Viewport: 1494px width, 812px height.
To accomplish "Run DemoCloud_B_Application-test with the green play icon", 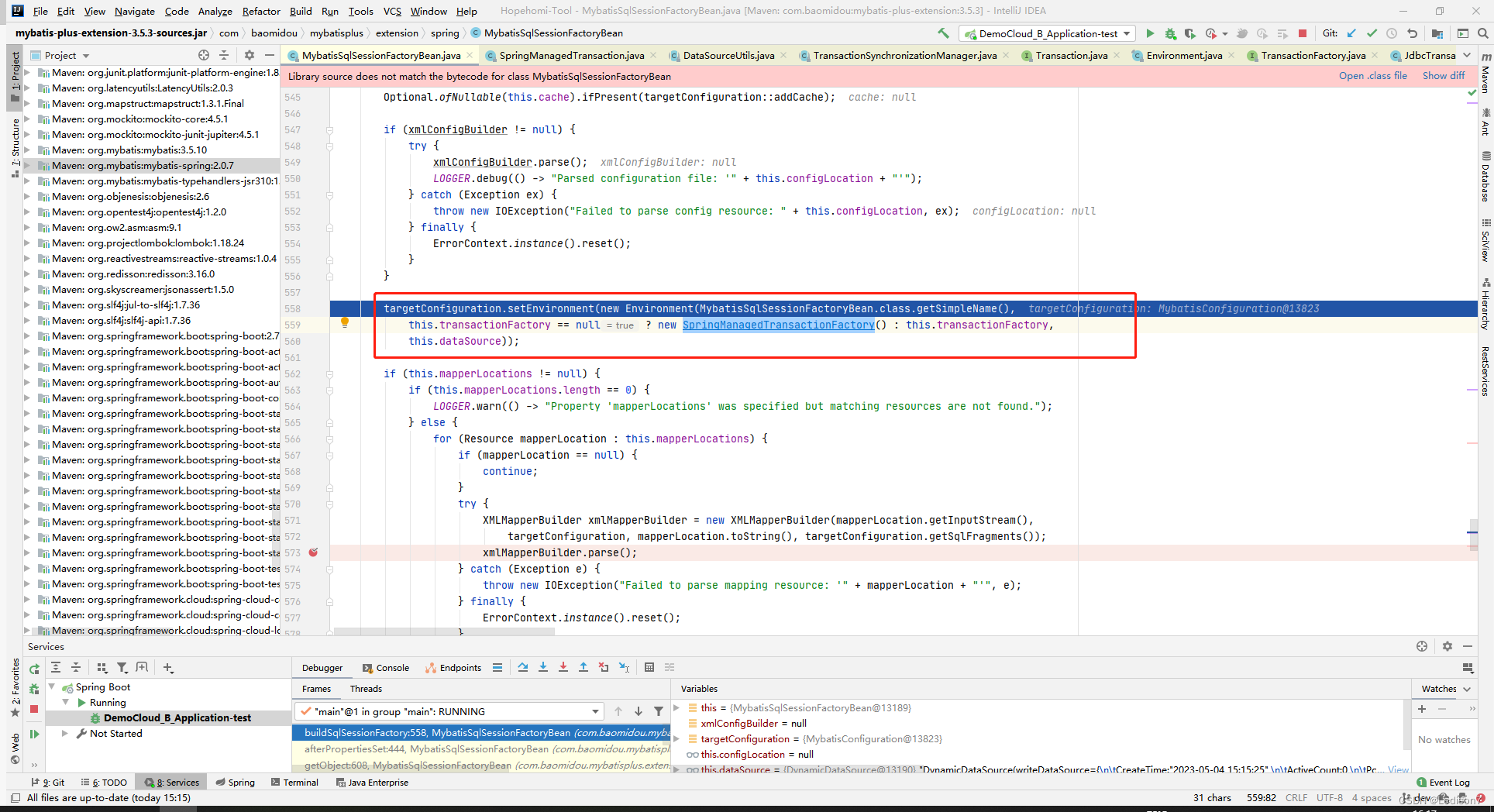I will 1150,33.
